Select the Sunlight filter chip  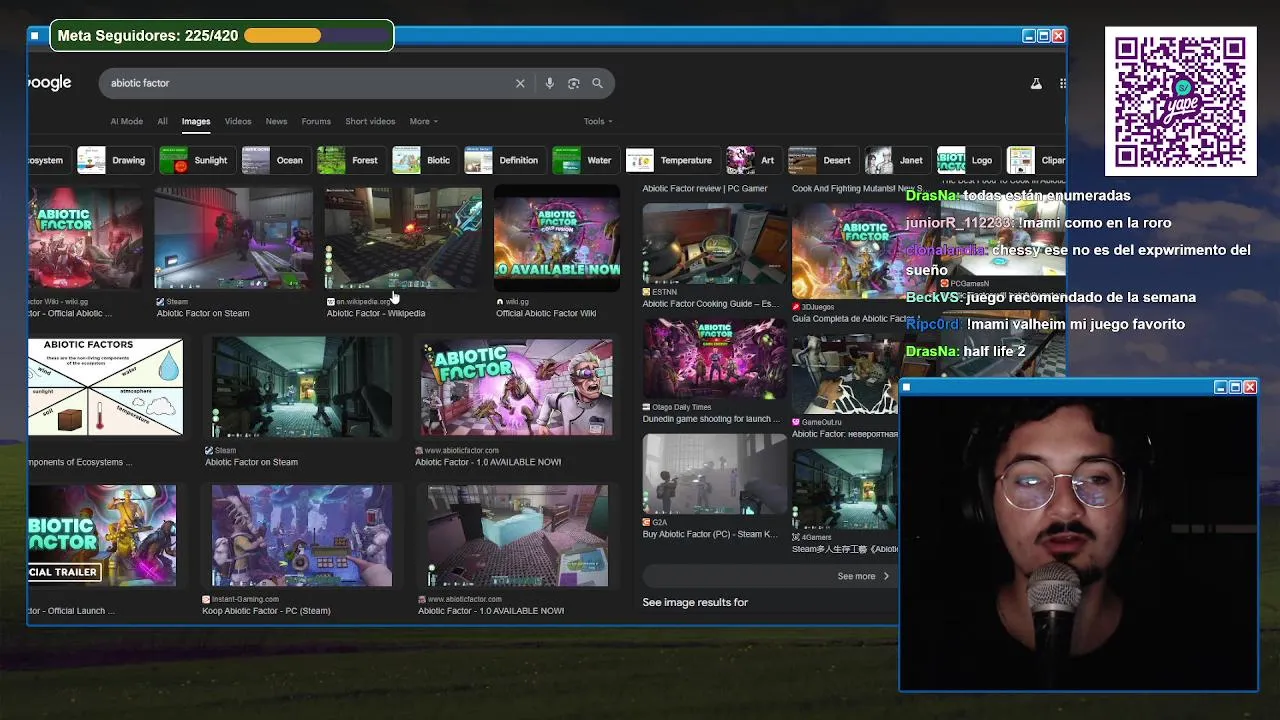(x=196, y=160)
